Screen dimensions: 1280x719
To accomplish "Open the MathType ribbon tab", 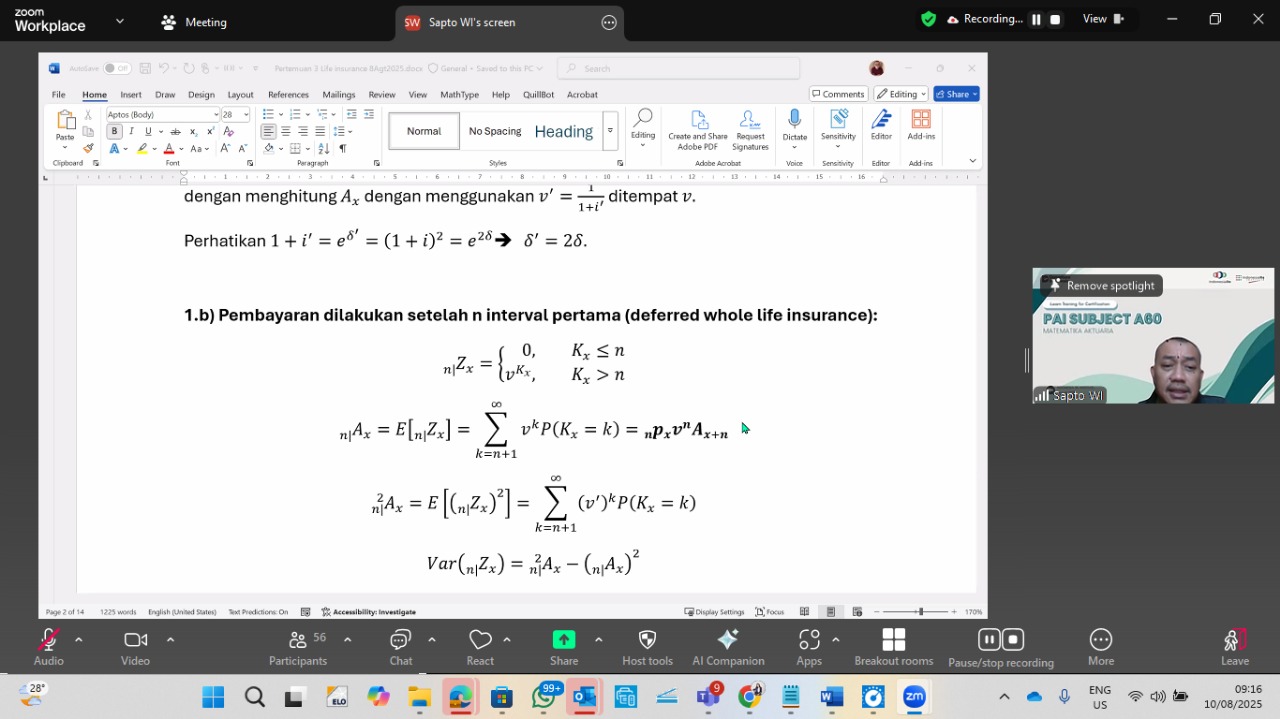I will click(459, 95).
